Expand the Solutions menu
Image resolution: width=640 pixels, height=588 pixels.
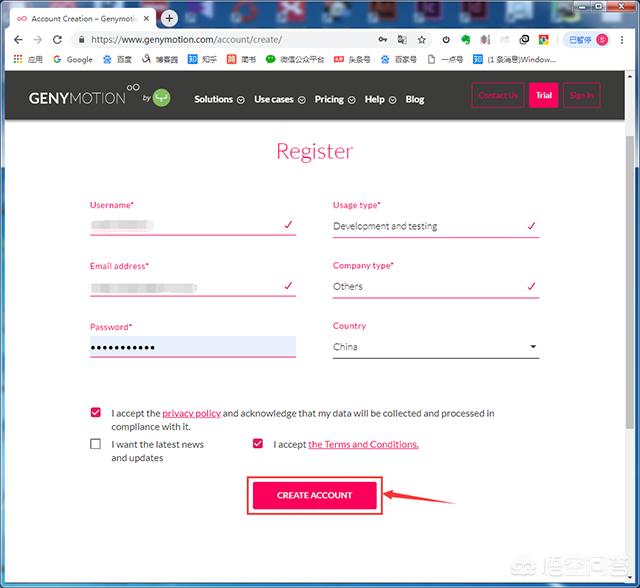click(x=219, y=100)
